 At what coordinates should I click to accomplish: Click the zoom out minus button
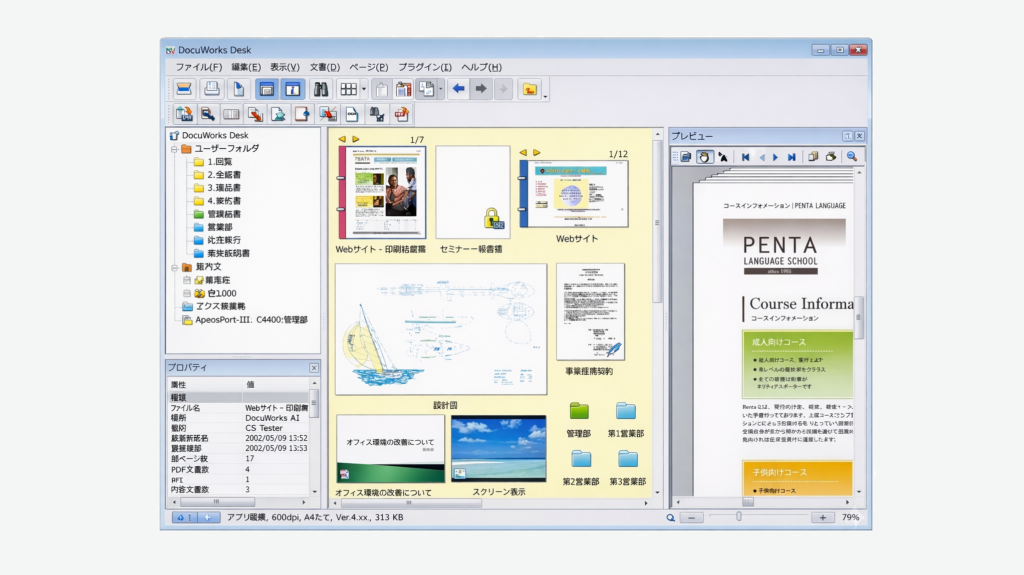(692, 517)
